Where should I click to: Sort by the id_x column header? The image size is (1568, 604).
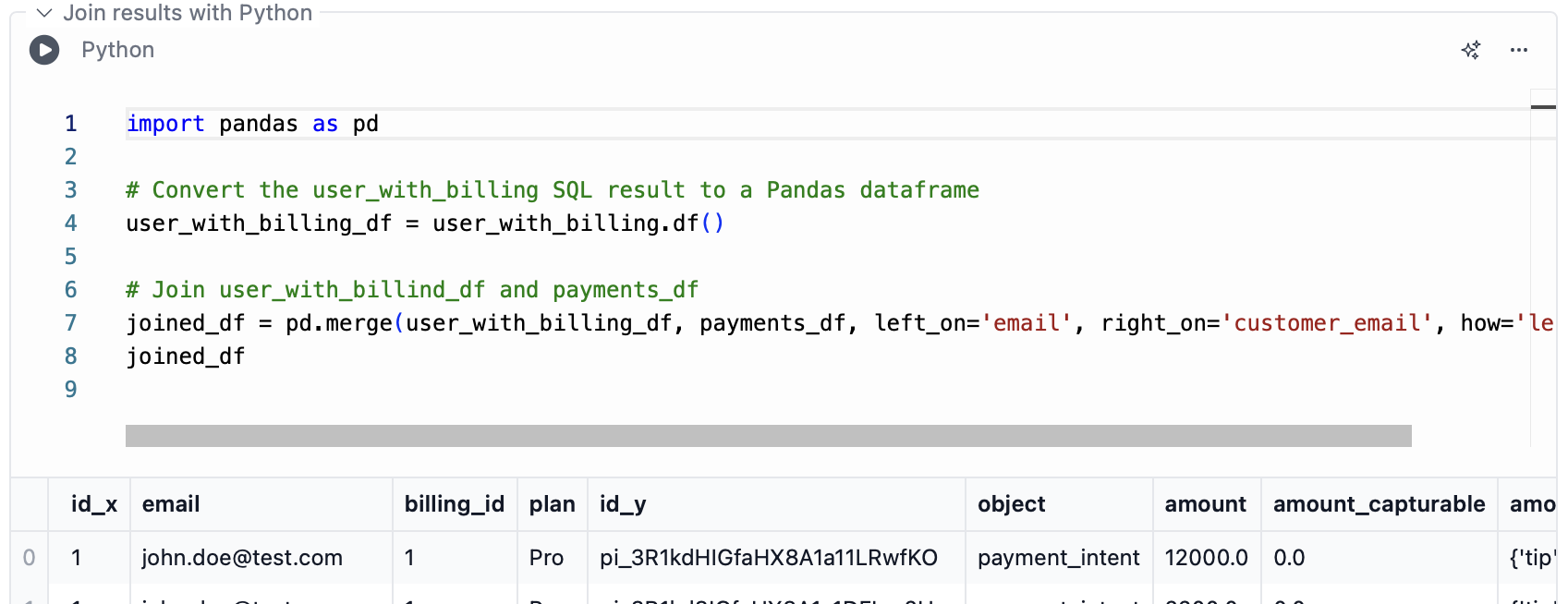(94, 504)
